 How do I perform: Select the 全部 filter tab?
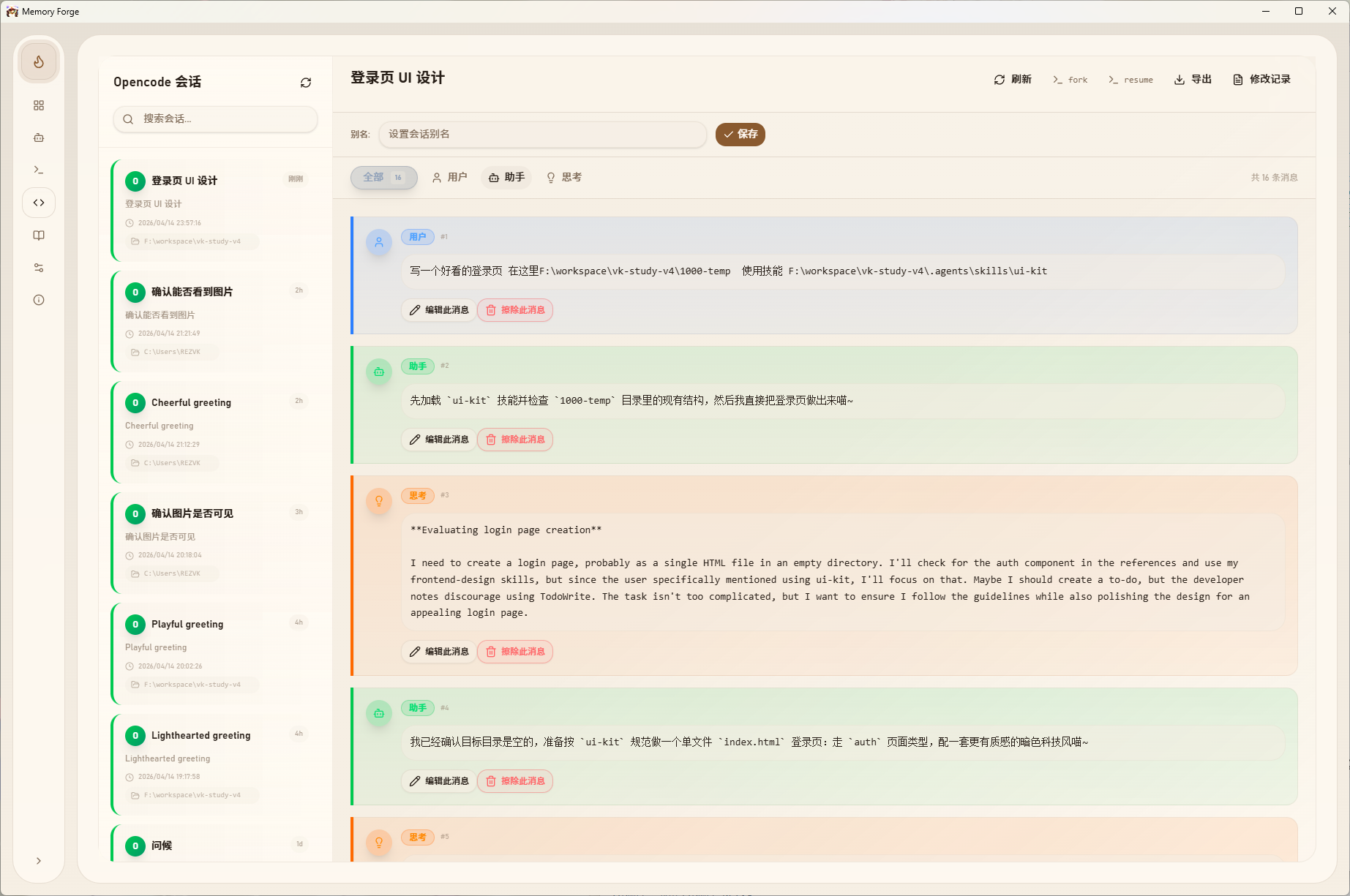coord(383,178)
